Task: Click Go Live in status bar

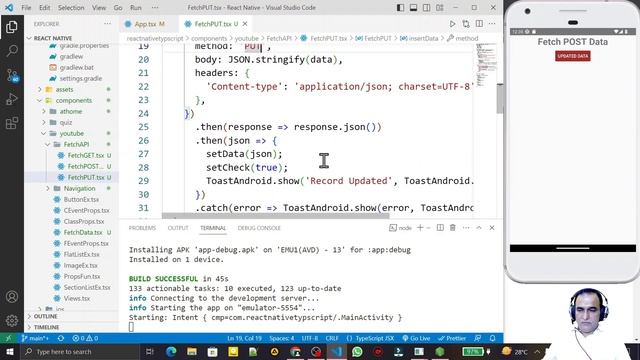Action: (416, 338)
